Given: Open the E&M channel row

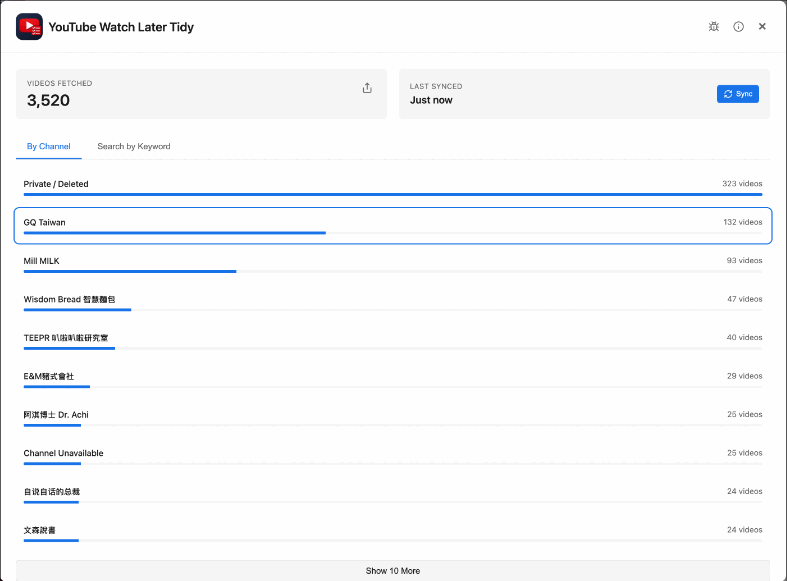Looking at the screenshot, I should (393, 380).
